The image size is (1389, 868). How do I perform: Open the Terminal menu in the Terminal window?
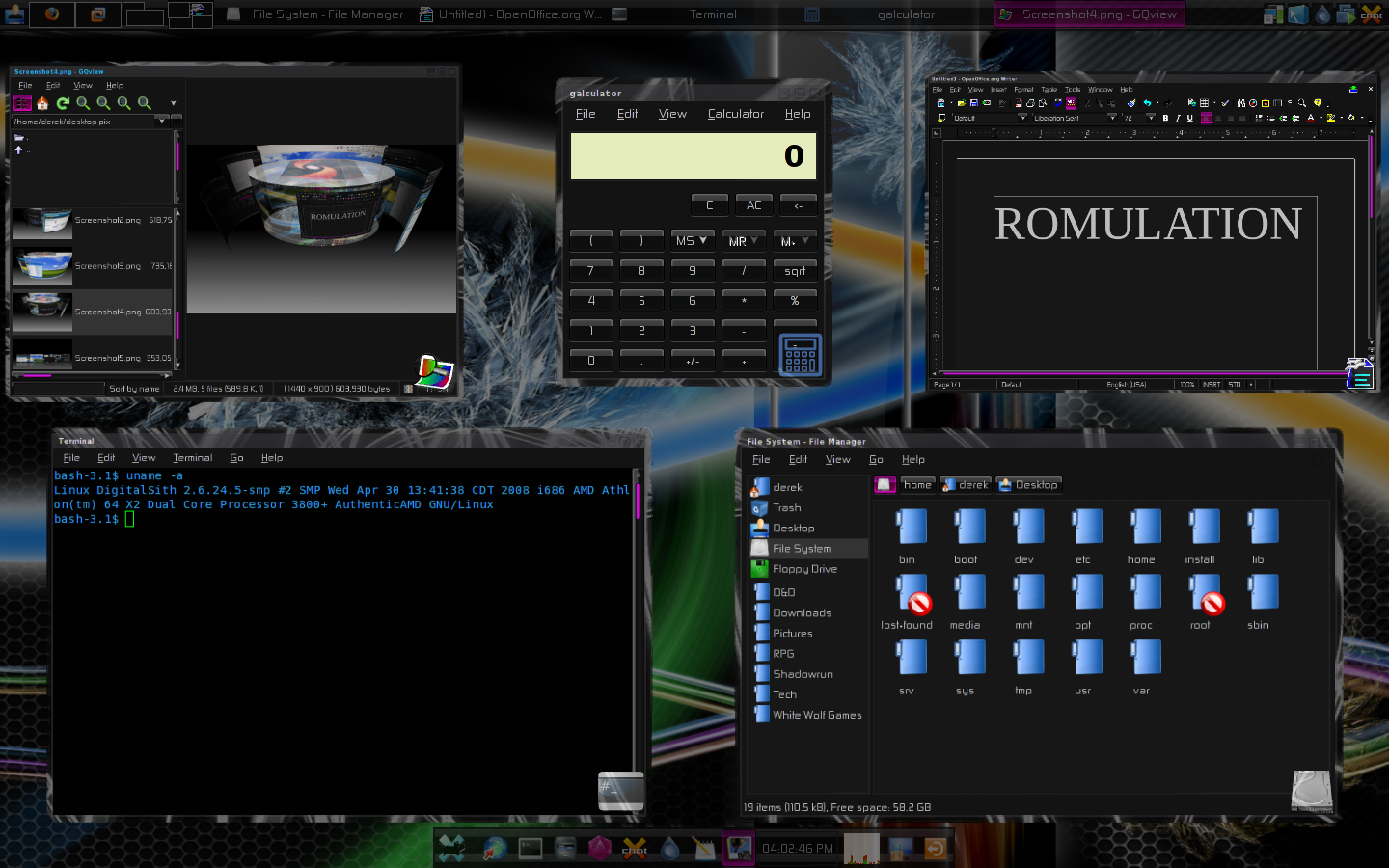[193, 458]
